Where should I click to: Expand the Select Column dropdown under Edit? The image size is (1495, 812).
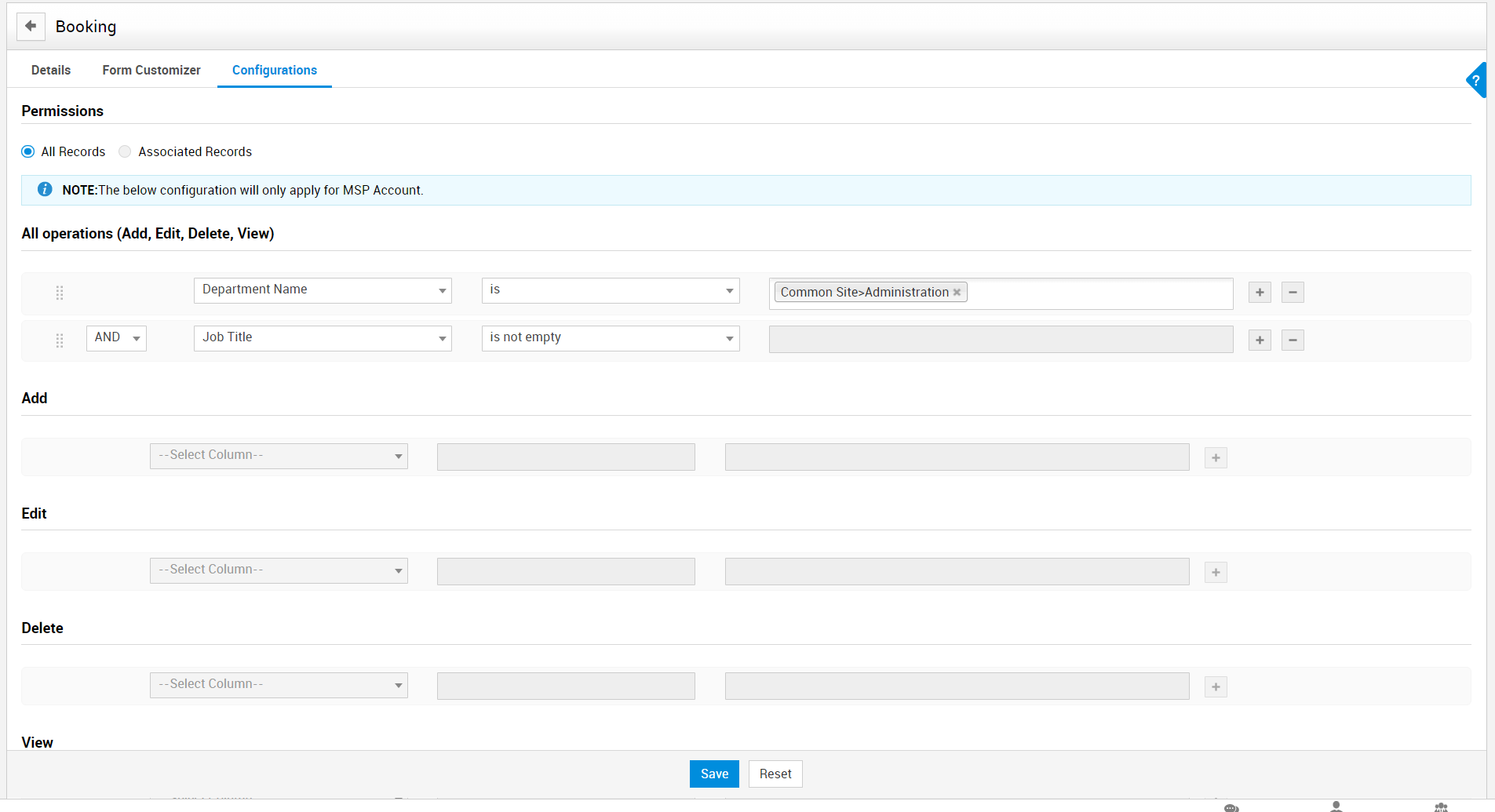point(278,570)
